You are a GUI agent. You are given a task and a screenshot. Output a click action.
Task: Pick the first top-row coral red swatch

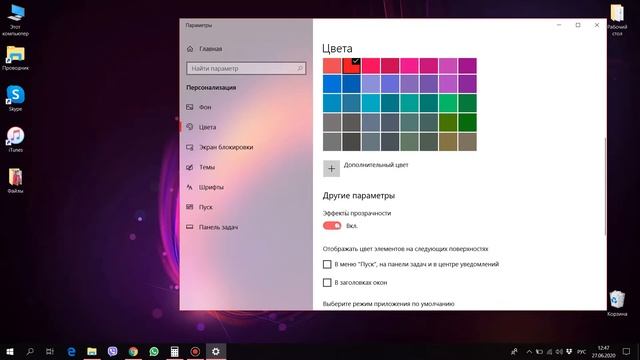(332, 66)
